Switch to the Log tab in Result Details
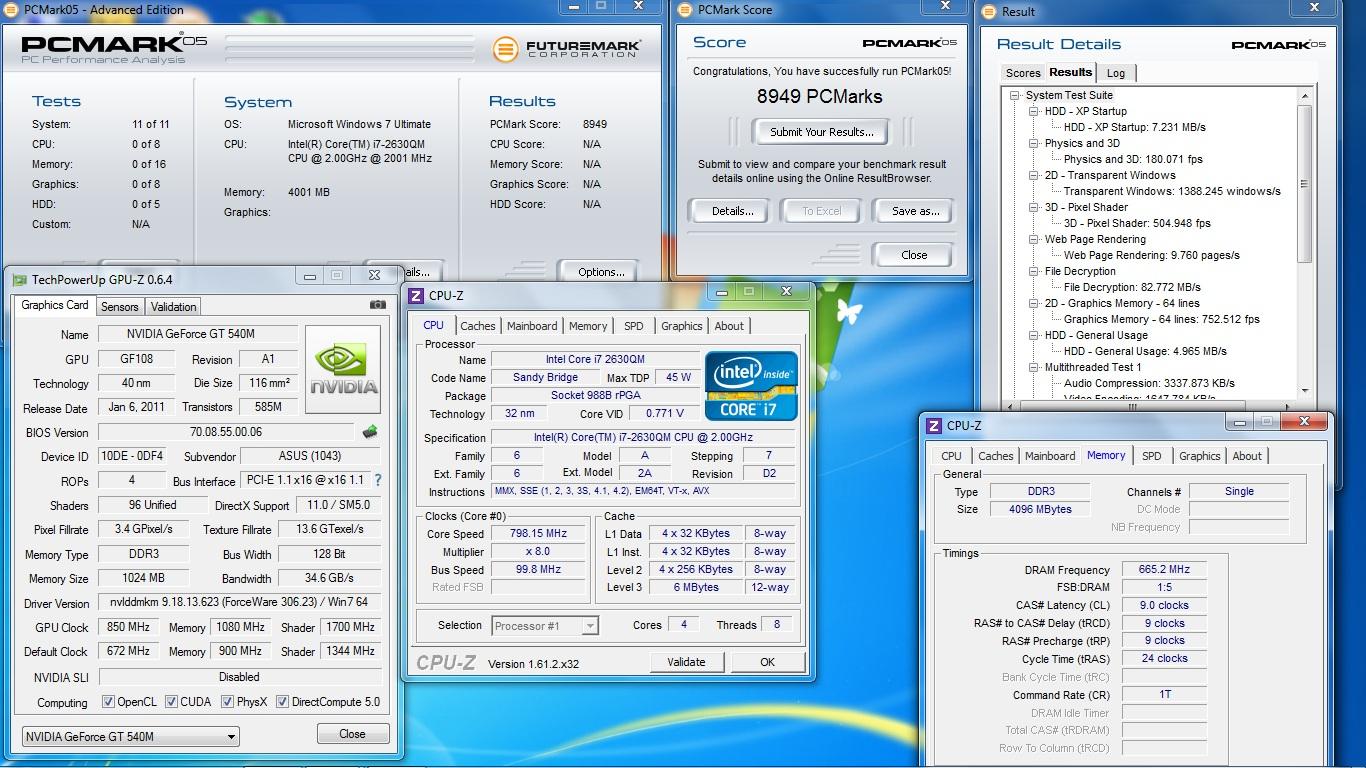 coord(1116,73)
